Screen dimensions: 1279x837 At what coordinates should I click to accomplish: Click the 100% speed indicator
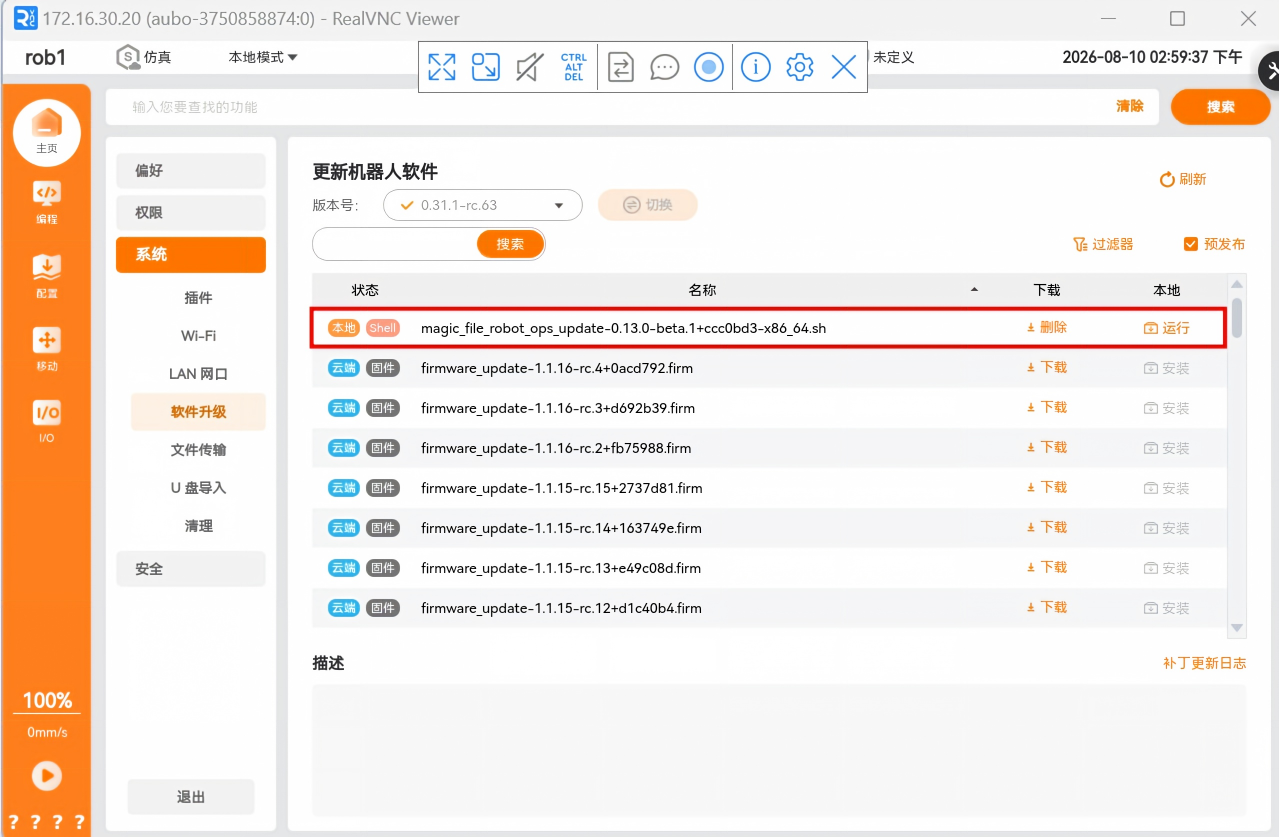47,700
